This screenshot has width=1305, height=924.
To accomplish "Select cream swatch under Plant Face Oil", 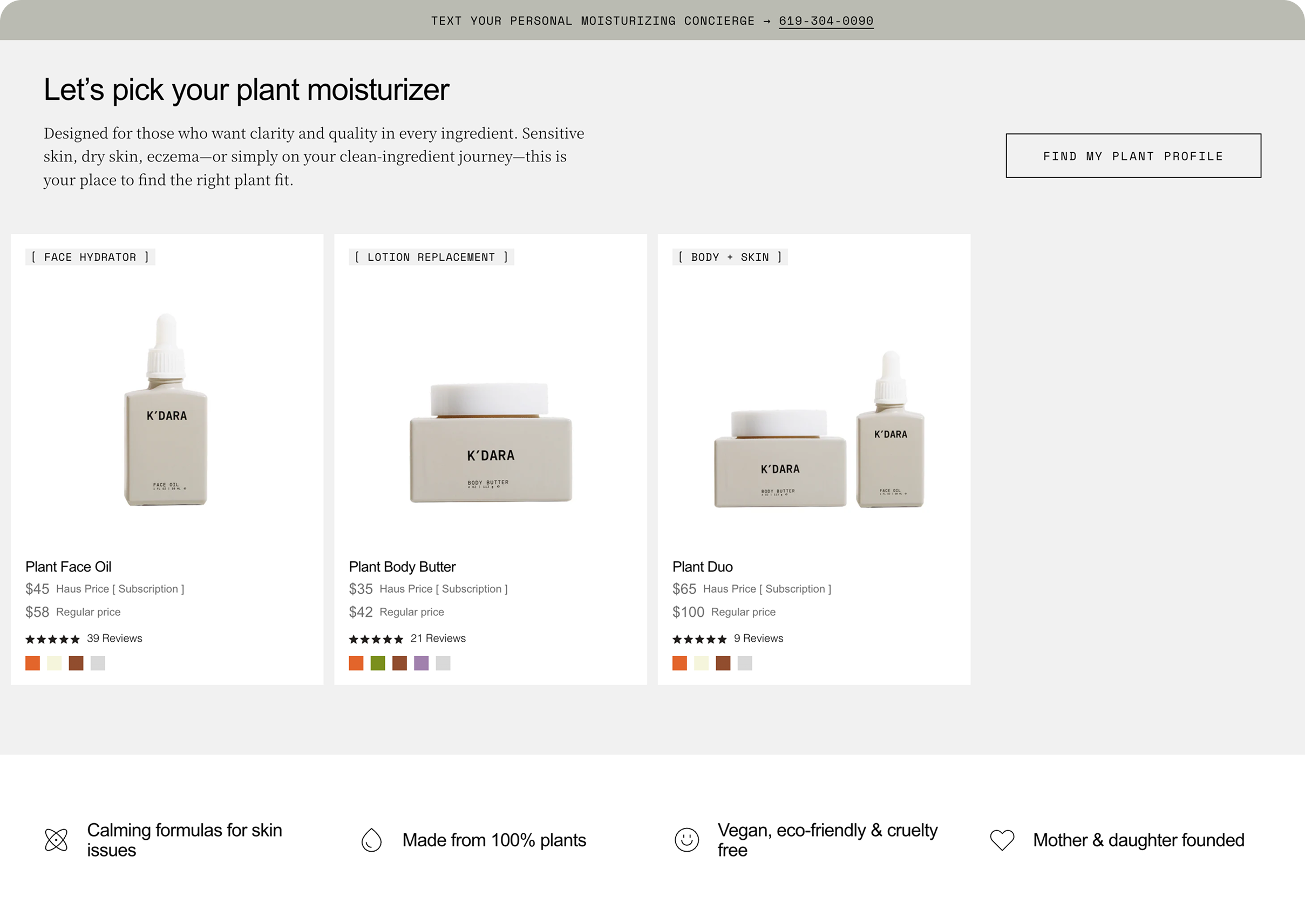I will 54,663.
